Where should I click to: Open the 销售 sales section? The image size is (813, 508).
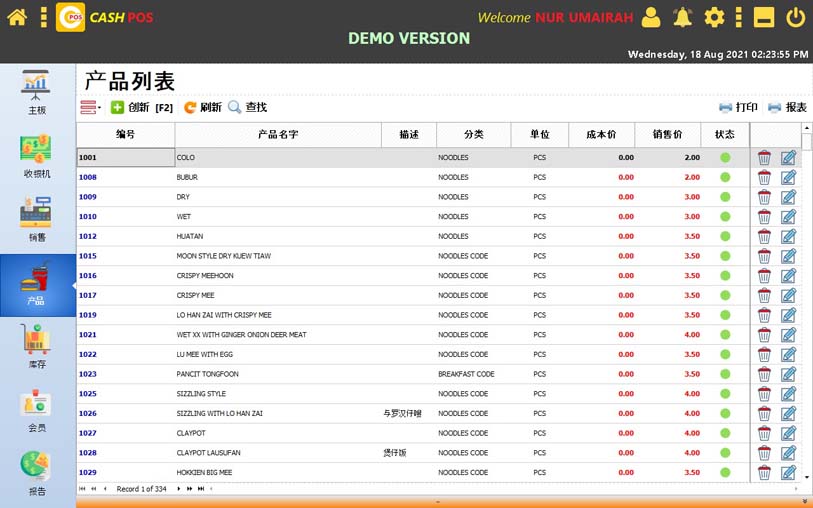tap(36, 219)
